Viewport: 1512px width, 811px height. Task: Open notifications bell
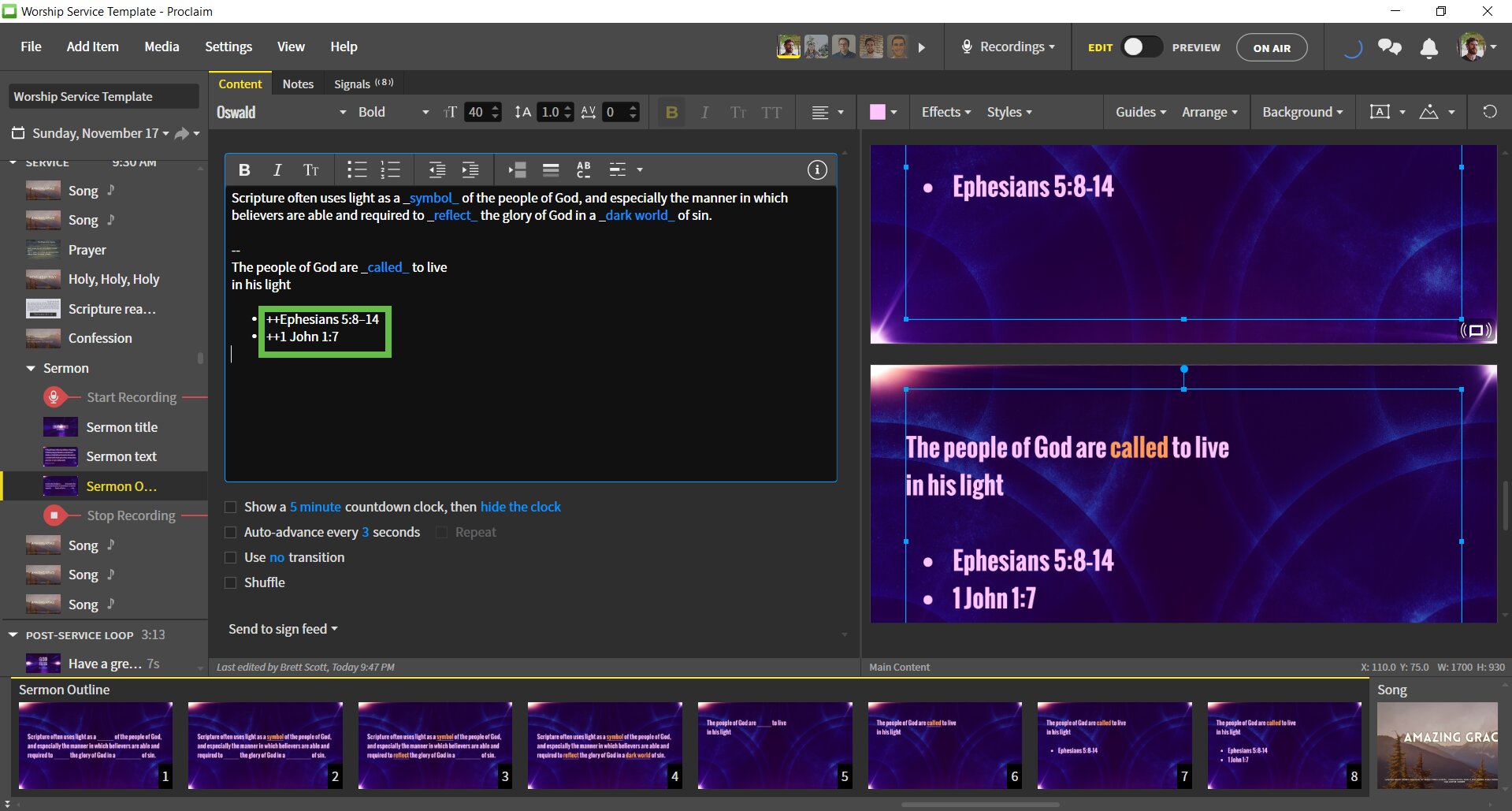tap(1428, 47)
